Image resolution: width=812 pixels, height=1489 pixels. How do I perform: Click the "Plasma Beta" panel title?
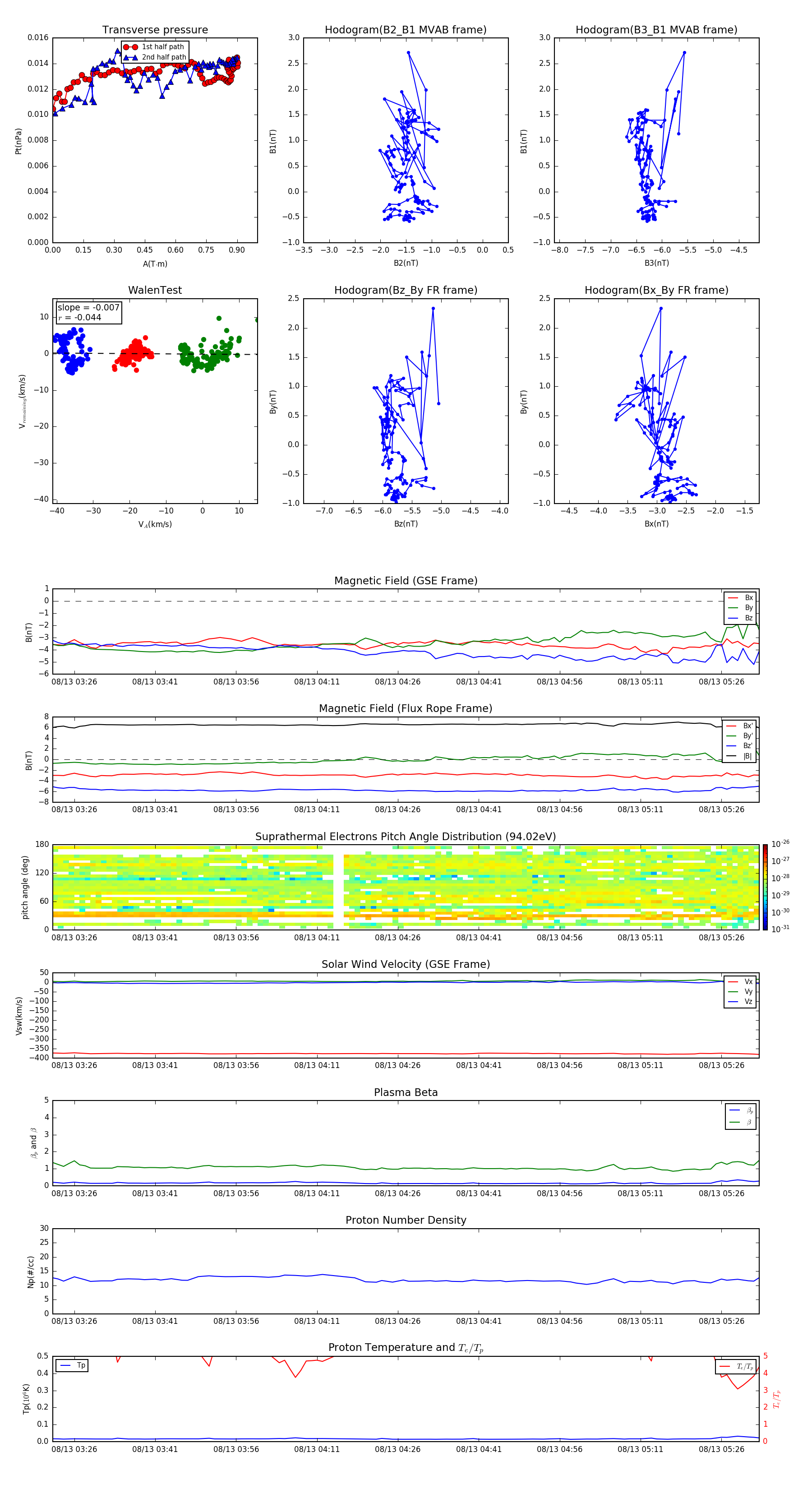point(406,1093)
